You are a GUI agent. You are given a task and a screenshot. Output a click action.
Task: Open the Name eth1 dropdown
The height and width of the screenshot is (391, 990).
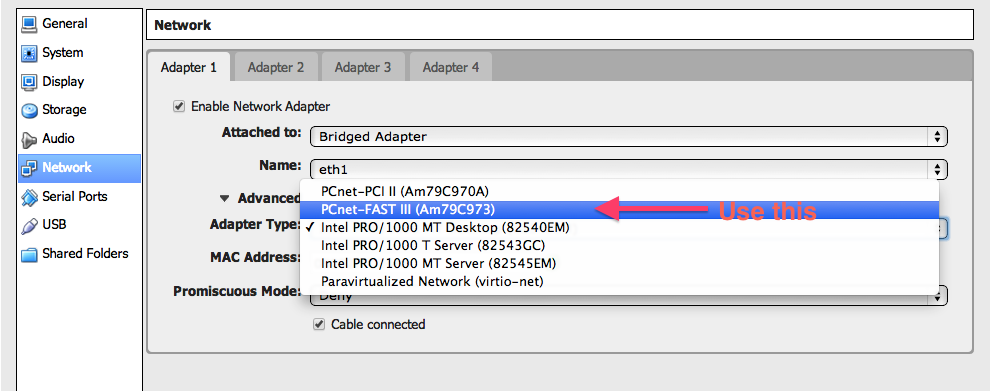click(x=629, y=169)
